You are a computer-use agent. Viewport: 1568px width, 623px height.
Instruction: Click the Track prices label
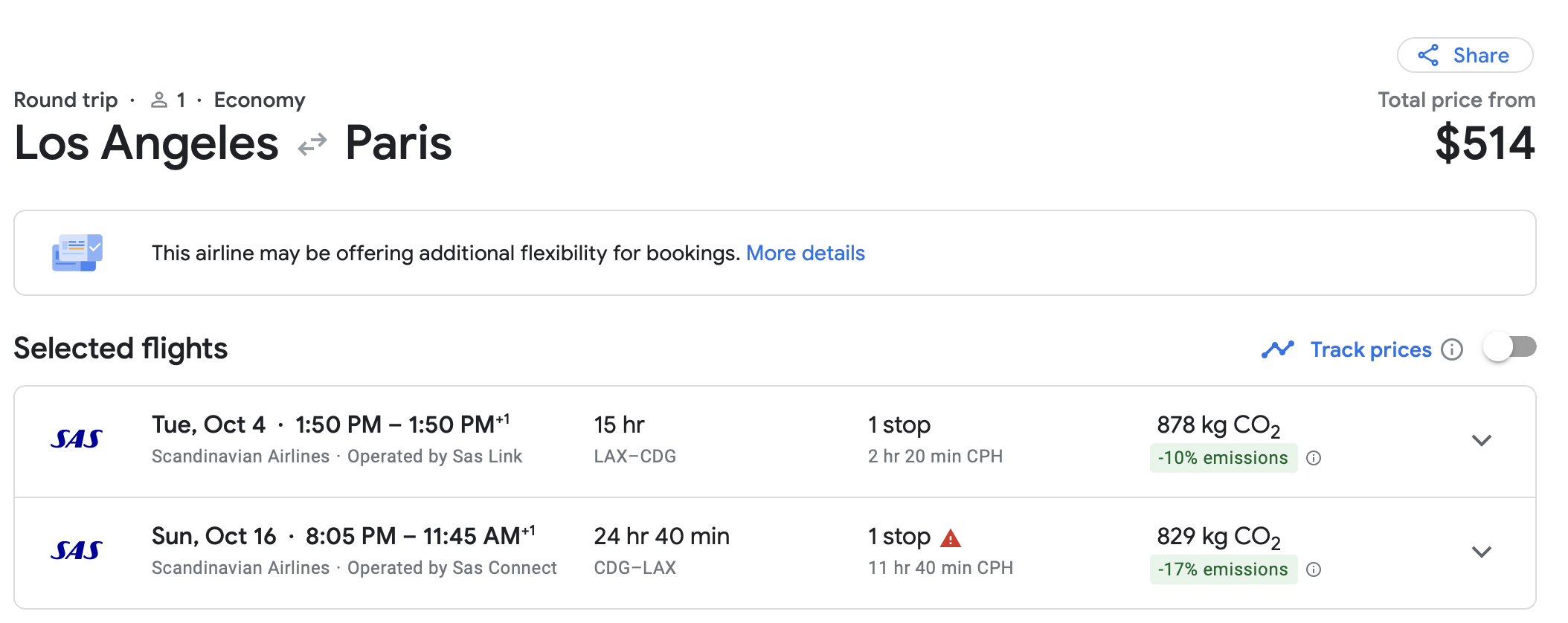[1371, 349]
